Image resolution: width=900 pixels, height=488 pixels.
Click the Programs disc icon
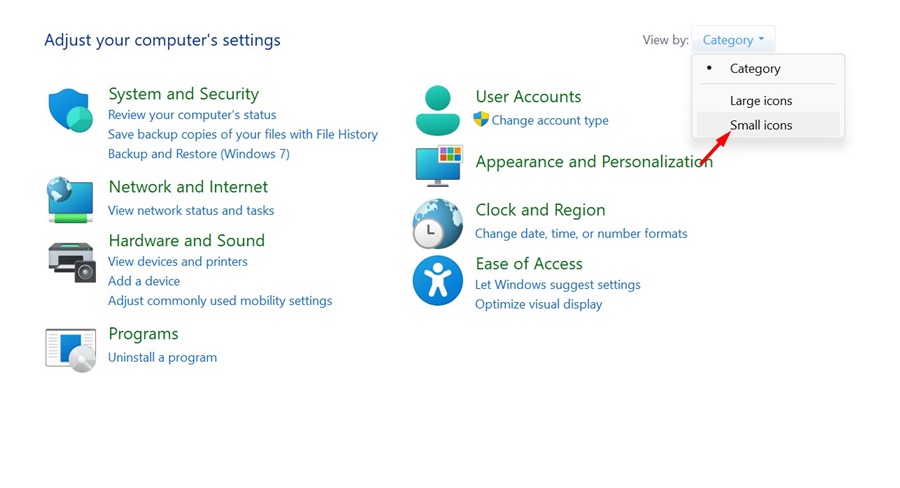tap(70, 349)
